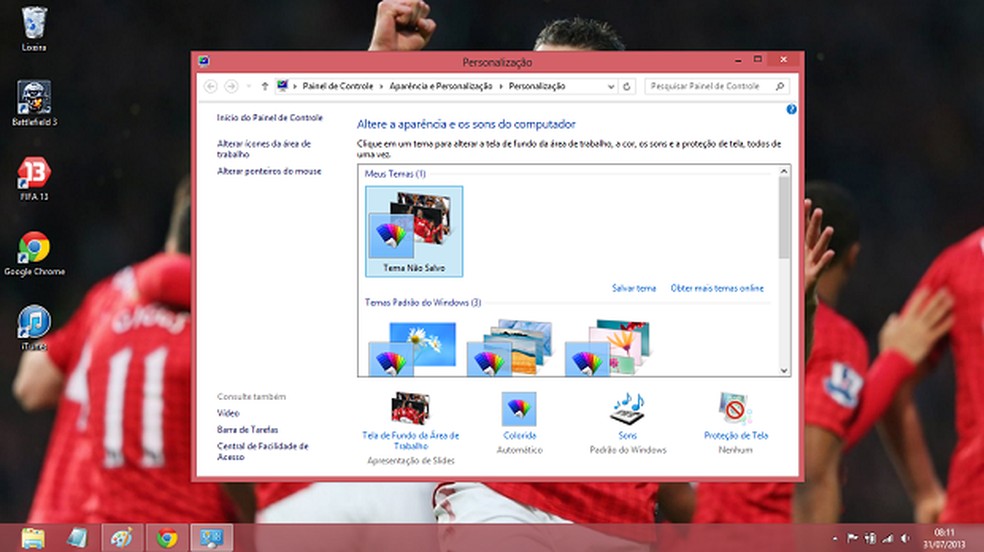Expand Painel de Controle breadcrumb arrow
Image resolution: width=984 pixels, height=552 pixels.
[381, 86]
